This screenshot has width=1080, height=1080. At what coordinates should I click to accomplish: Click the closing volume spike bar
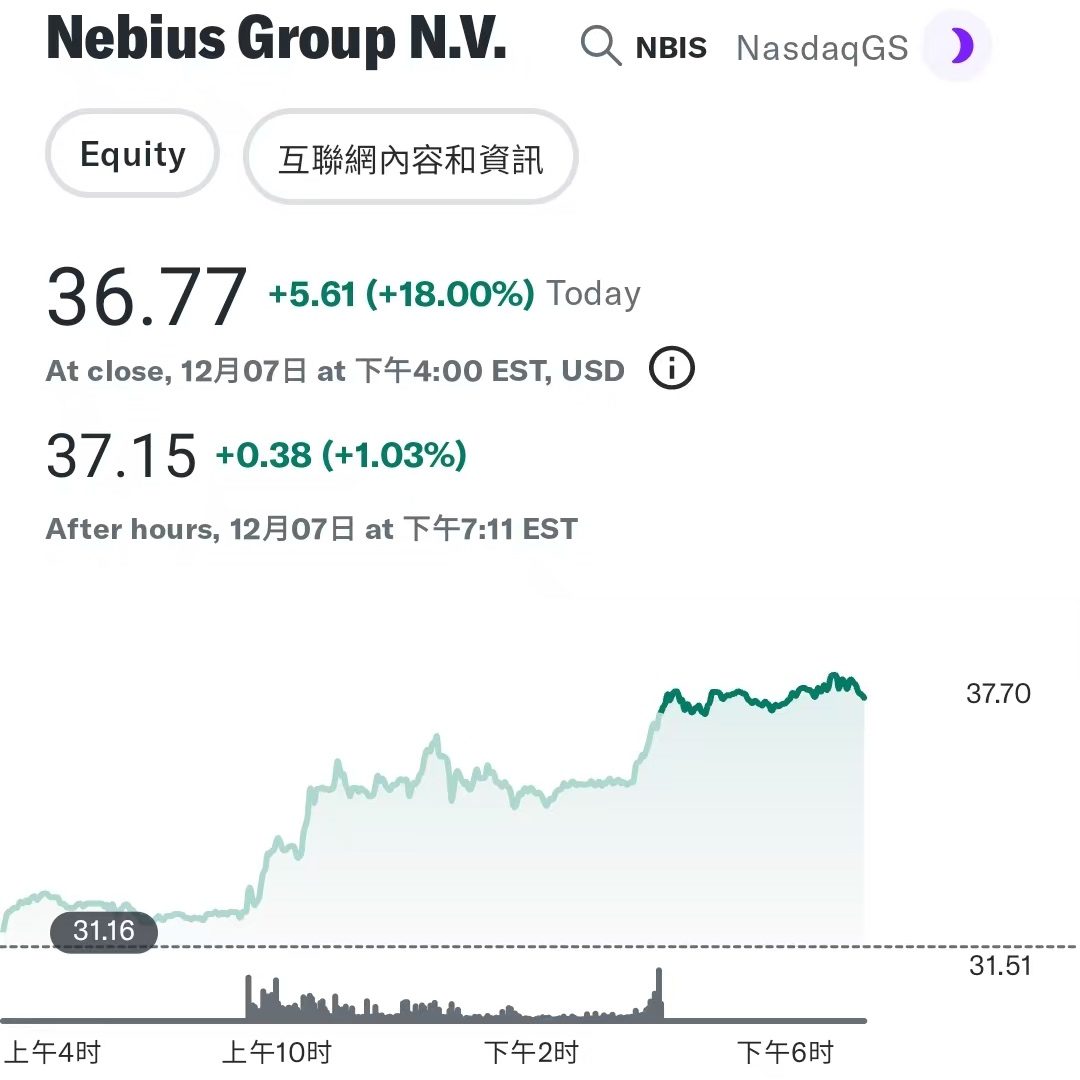[659, 993]
